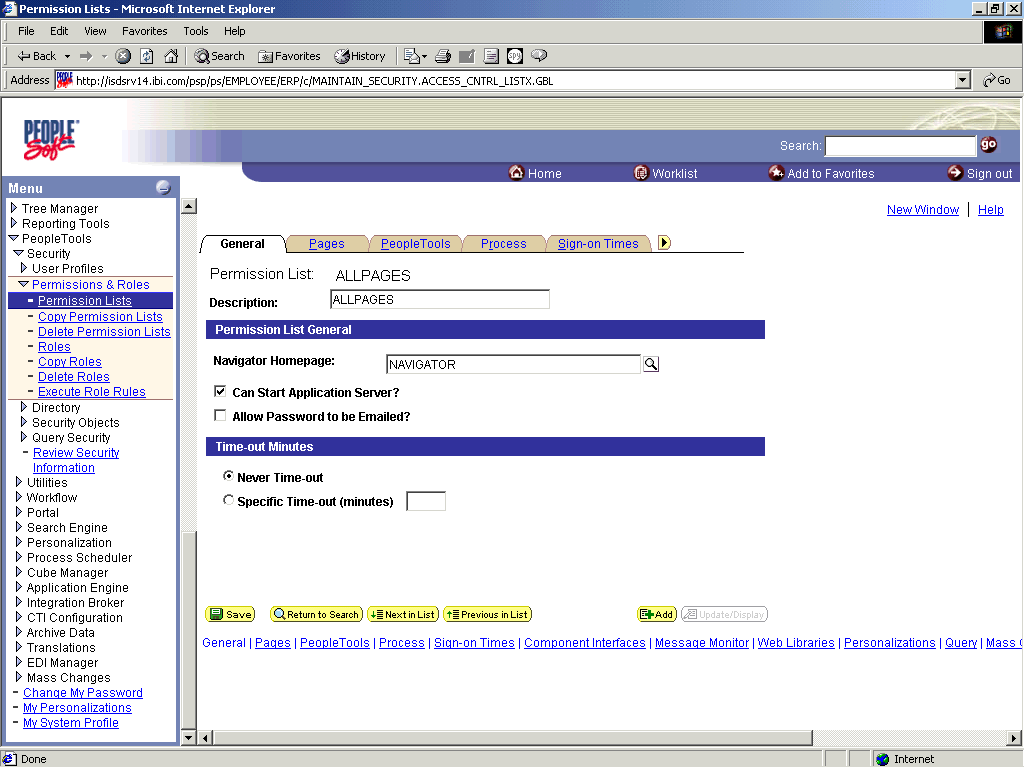Minimize the Menu pane

point(161,187)
